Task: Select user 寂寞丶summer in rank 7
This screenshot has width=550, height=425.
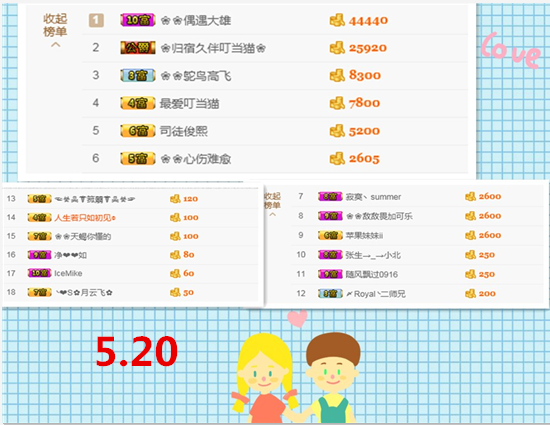Action: (x=373, y=197)
